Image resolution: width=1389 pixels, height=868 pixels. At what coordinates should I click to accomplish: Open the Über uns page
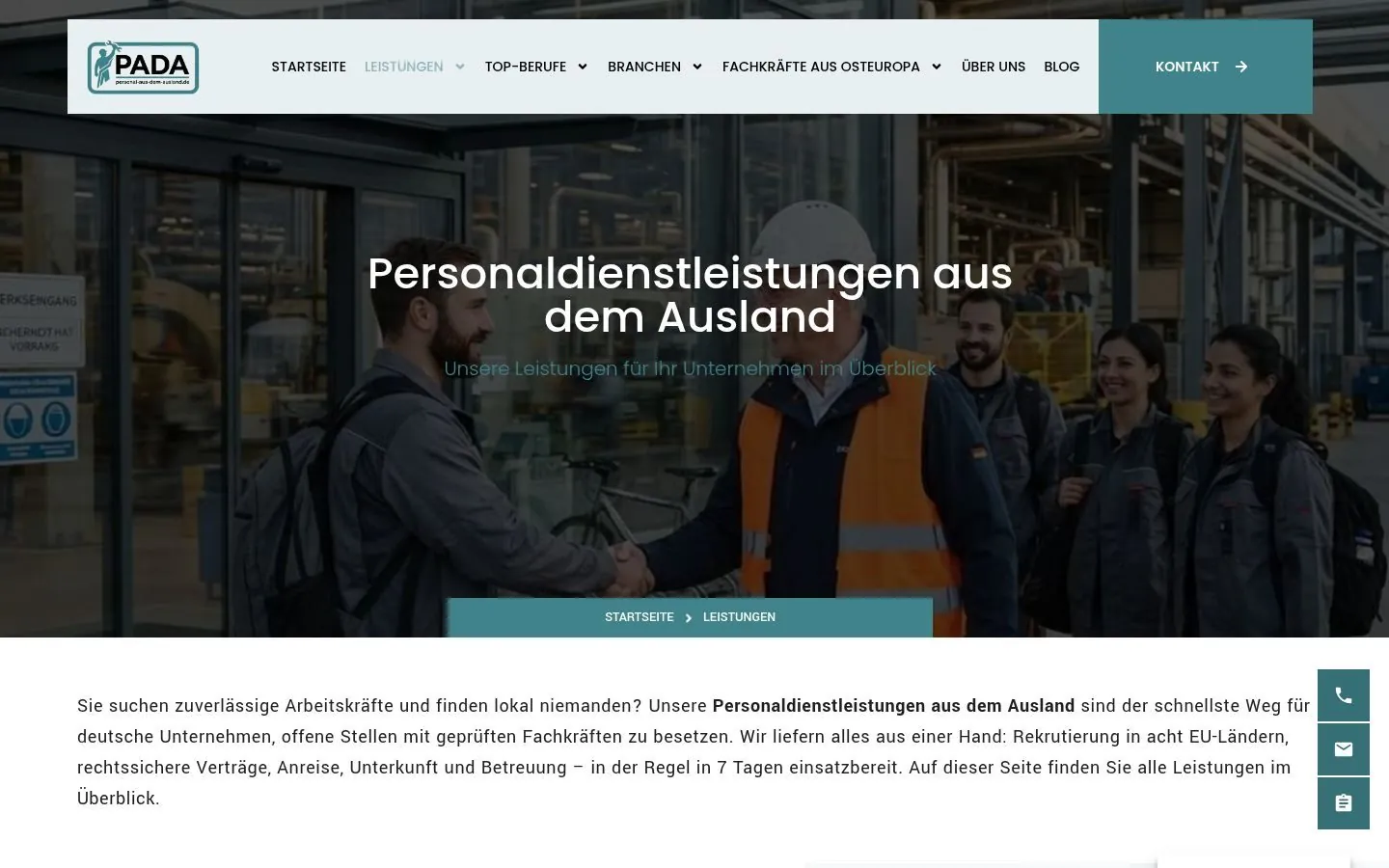(x=994, y=67)
